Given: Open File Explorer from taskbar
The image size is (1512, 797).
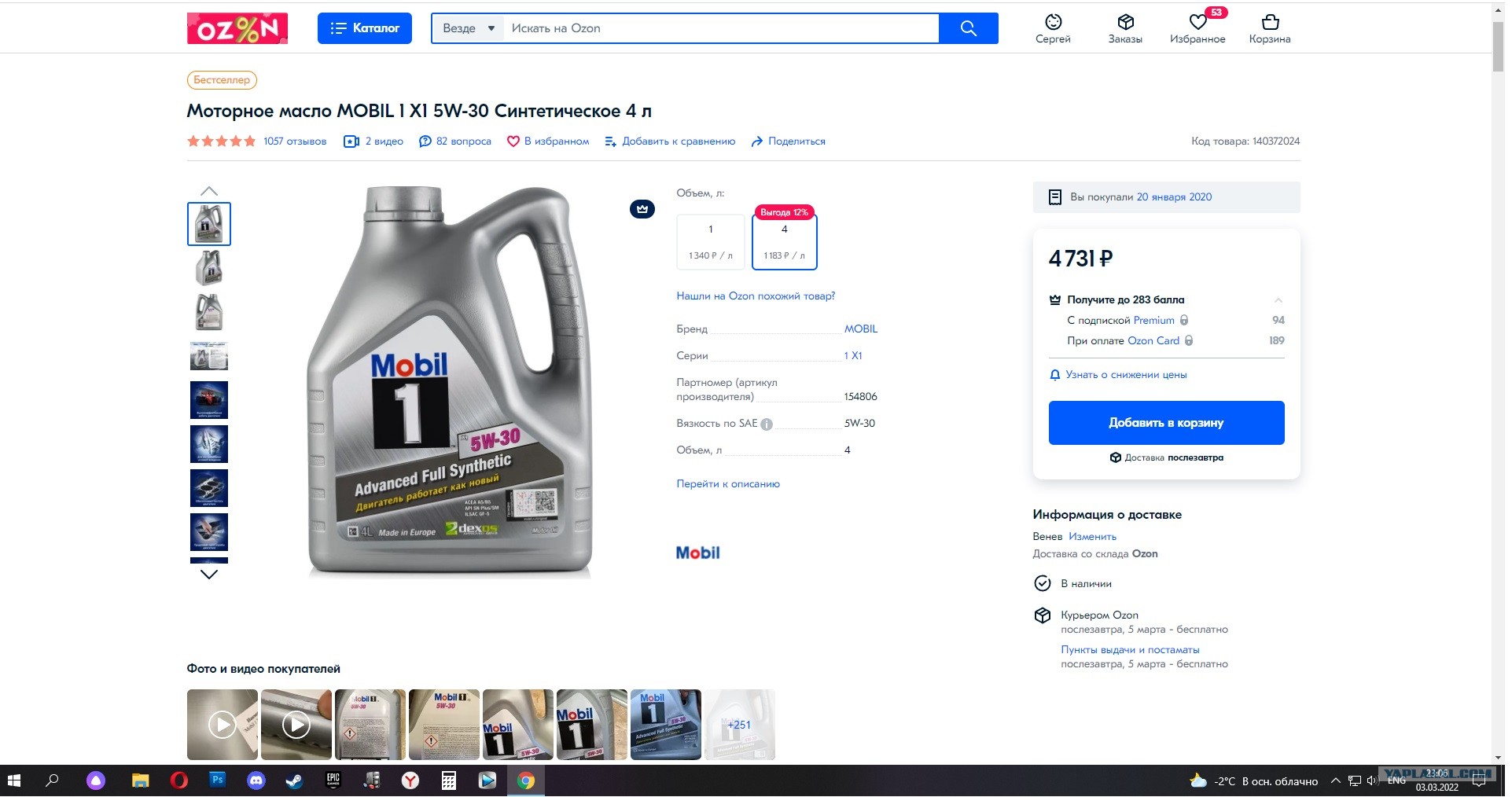Looking at the screenshot, I should pos(140,781).
